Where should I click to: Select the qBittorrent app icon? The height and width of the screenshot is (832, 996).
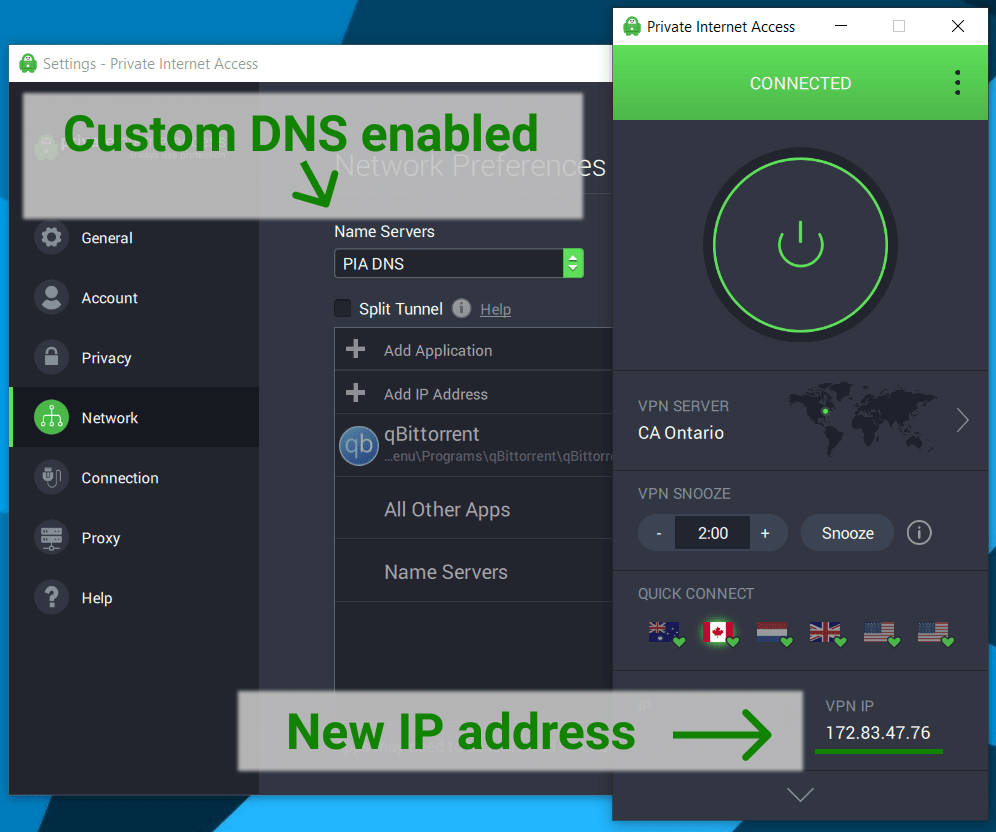pyautogui.click(x=359, y=445)
